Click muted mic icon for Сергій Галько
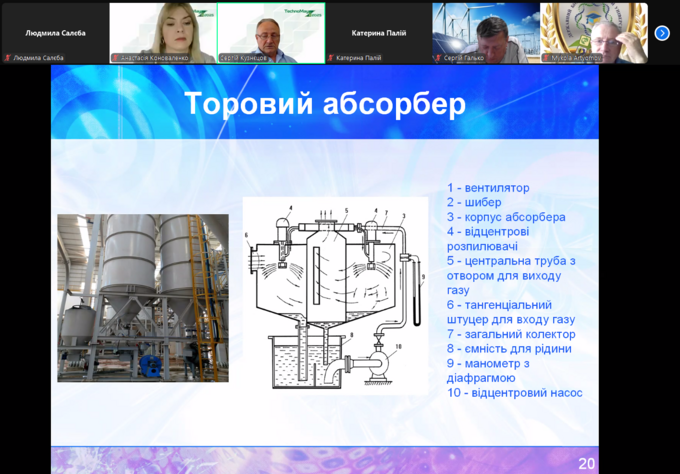Screen dimensions: 680x474 point(438,58)
